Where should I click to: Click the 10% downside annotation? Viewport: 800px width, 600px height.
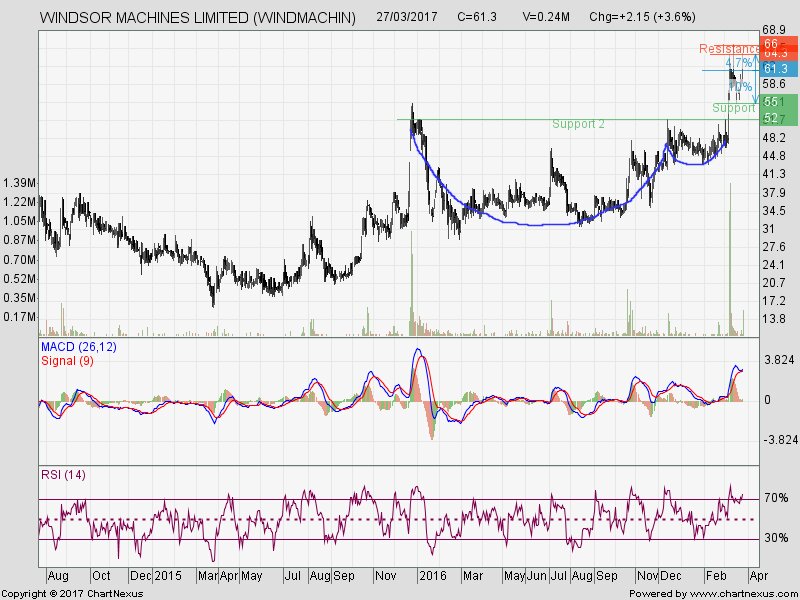tap(740, 86)
